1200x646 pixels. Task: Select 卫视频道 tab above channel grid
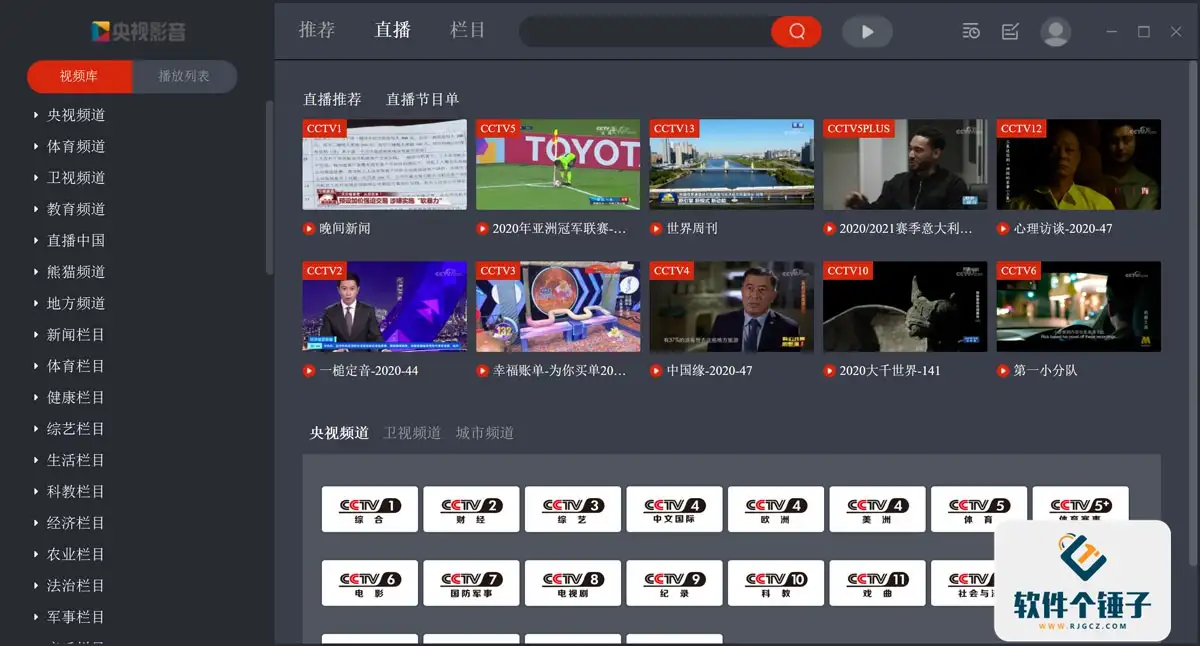pyautogui.click(x=412, y=433)
